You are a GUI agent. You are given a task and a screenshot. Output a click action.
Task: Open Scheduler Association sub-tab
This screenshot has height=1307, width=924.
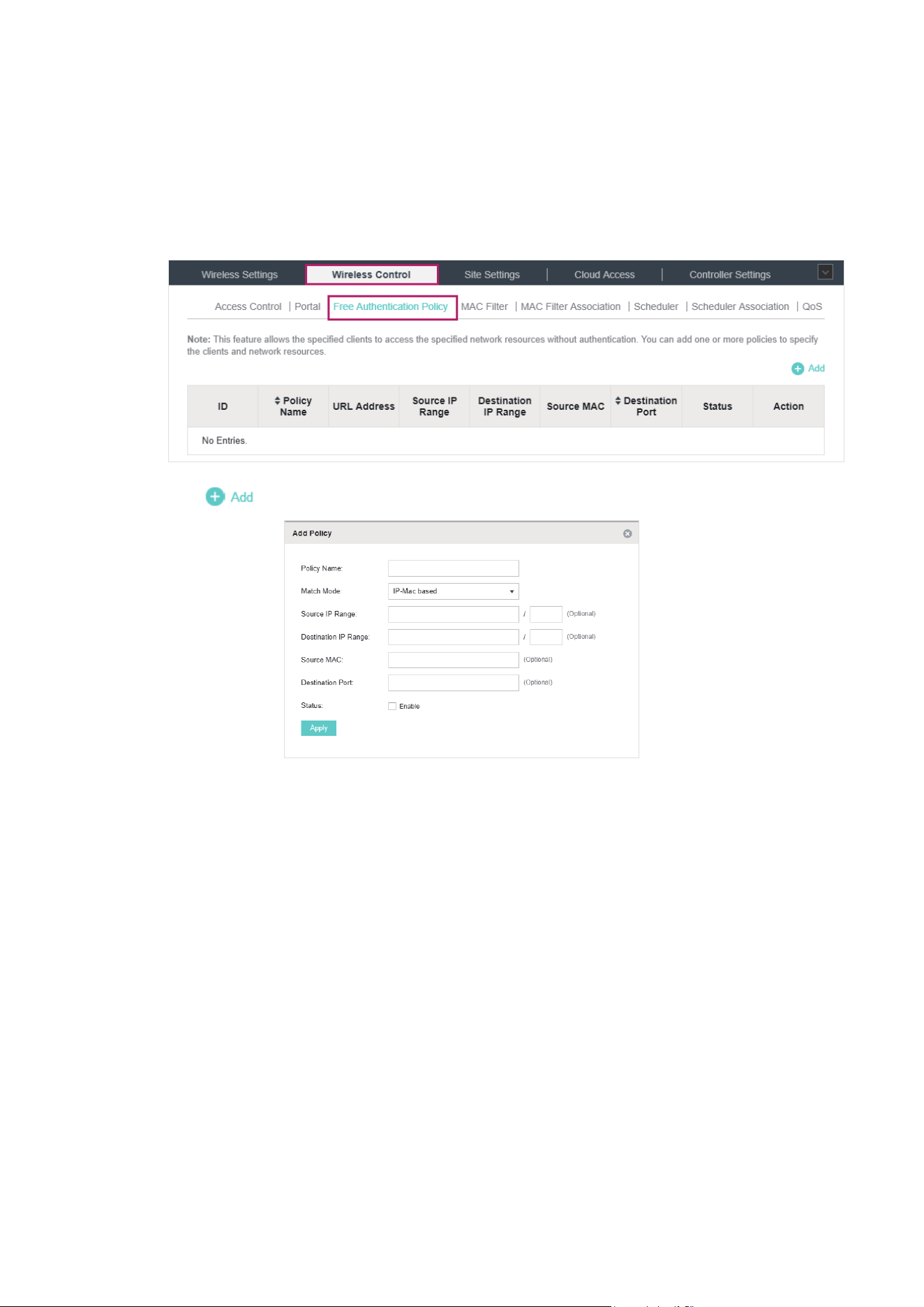pos(740,307)
